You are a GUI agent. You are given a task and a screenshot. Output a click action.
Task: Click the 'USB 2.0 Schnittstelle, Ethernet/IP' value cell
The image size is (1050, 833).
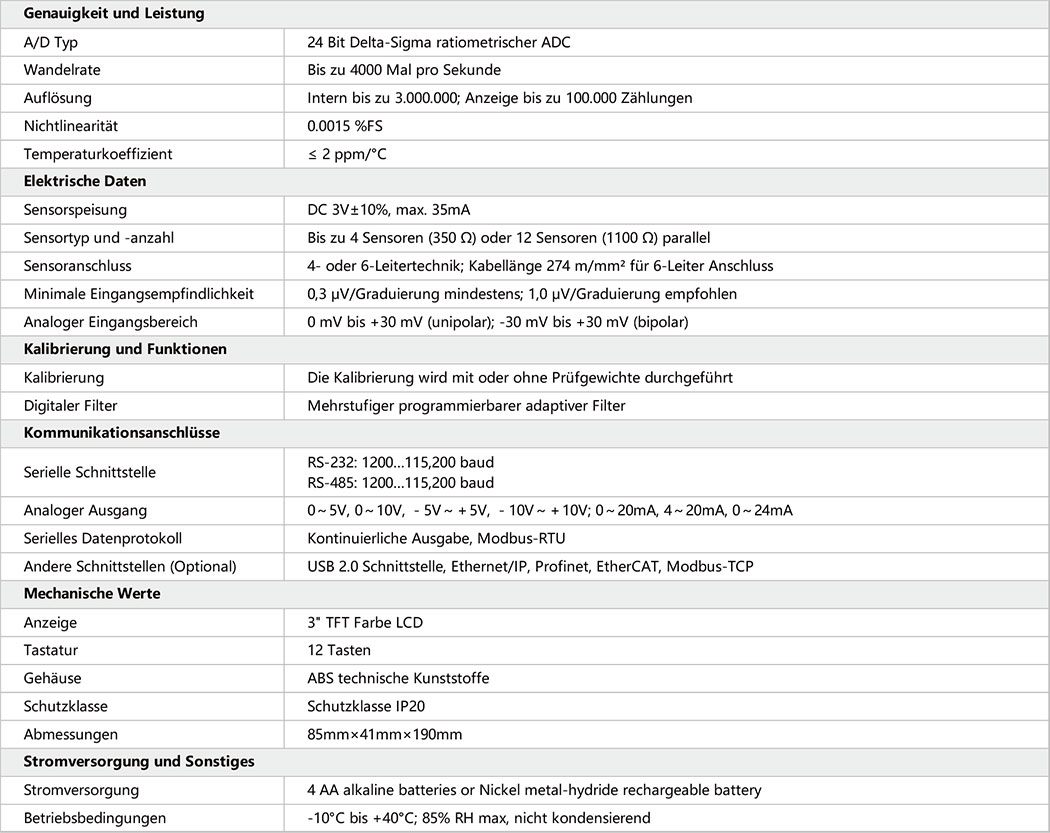coord(531,566)
